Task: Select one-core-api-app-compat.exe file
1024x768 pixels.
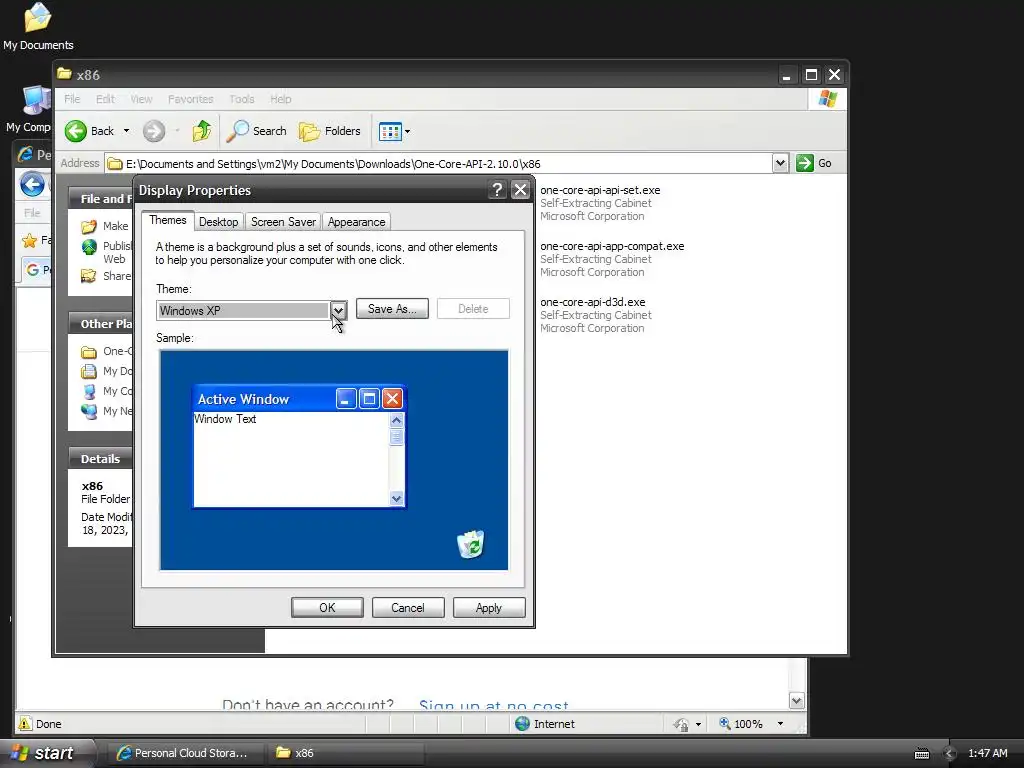Action: click(612, 246)
